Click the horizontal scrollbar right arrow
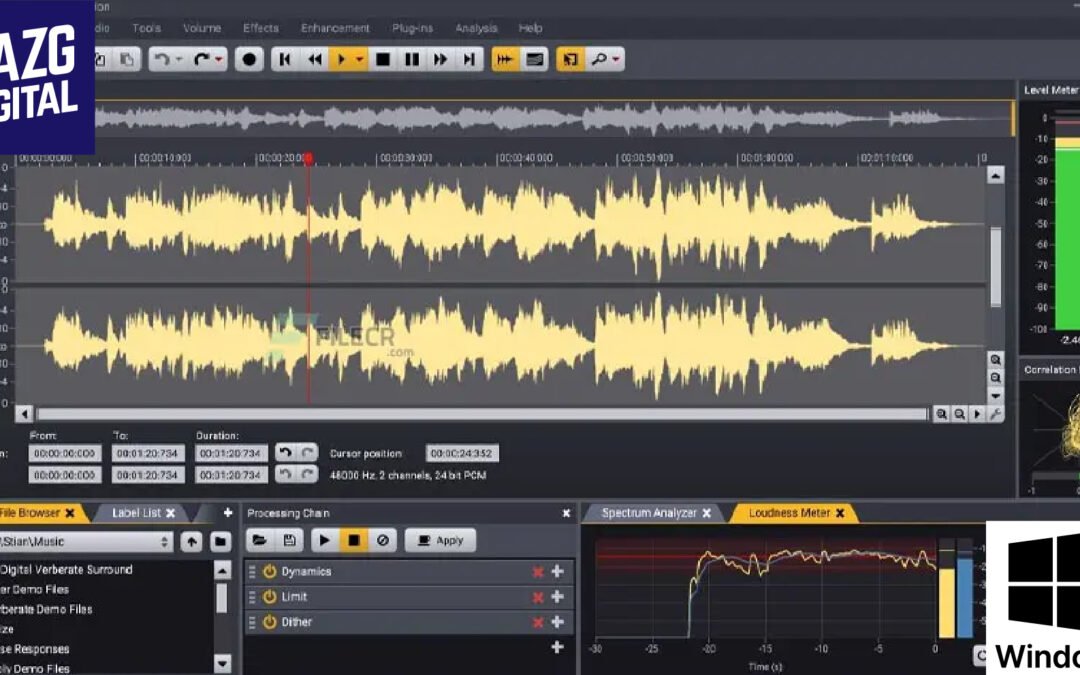The image size is (1080, 675). 977,414
